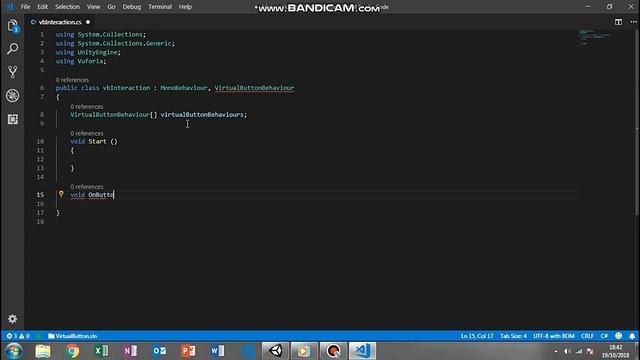Select the vbInteraction.cs editor tab
The width and height of the screenshot is (640, 360).
60,22
